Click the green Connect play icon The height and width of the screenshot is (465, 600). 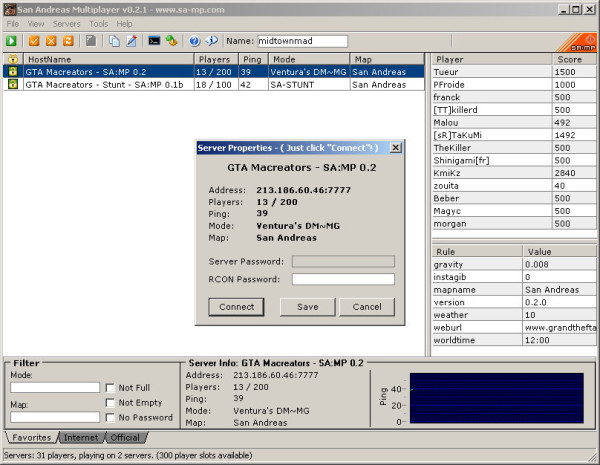point(11,41)
